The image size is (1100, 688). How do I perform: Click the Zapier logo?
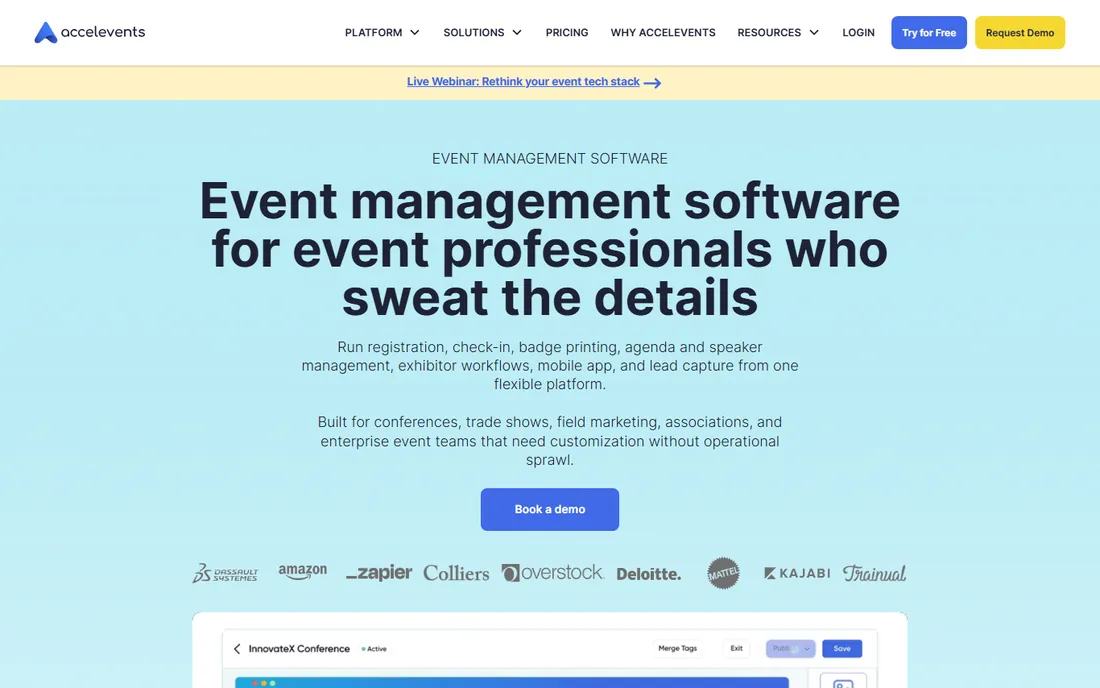(379, 573)
